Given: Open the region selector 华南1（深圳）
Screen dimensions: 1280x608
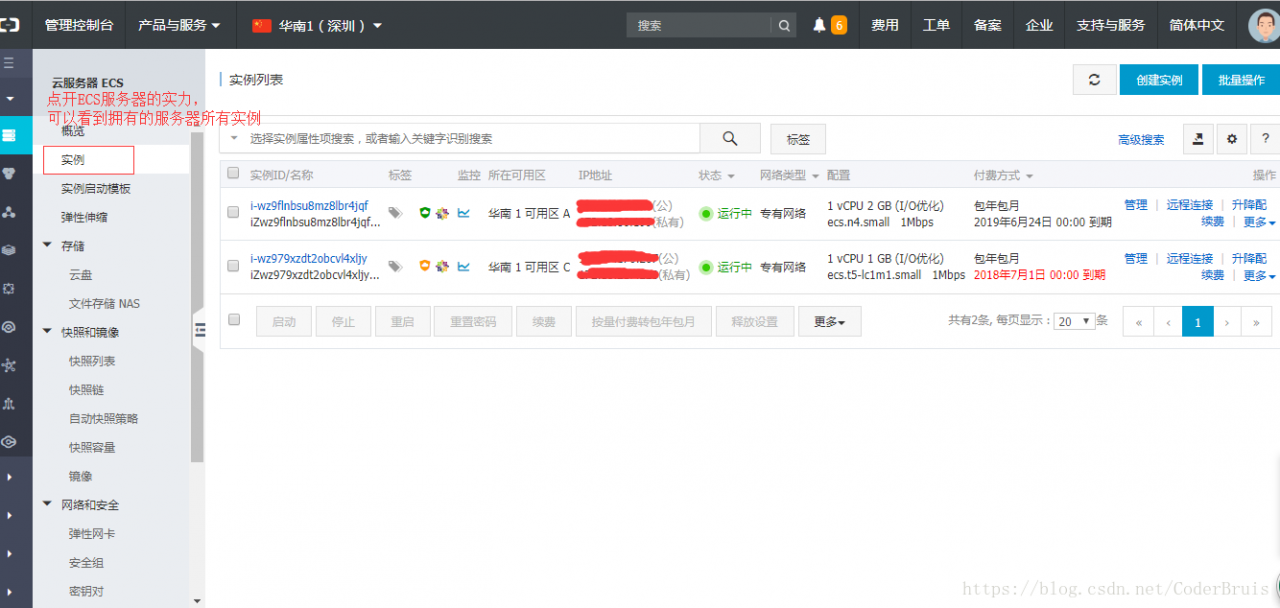Looking at the screenshot, I should pyautogui.click(x=317, y=25).
